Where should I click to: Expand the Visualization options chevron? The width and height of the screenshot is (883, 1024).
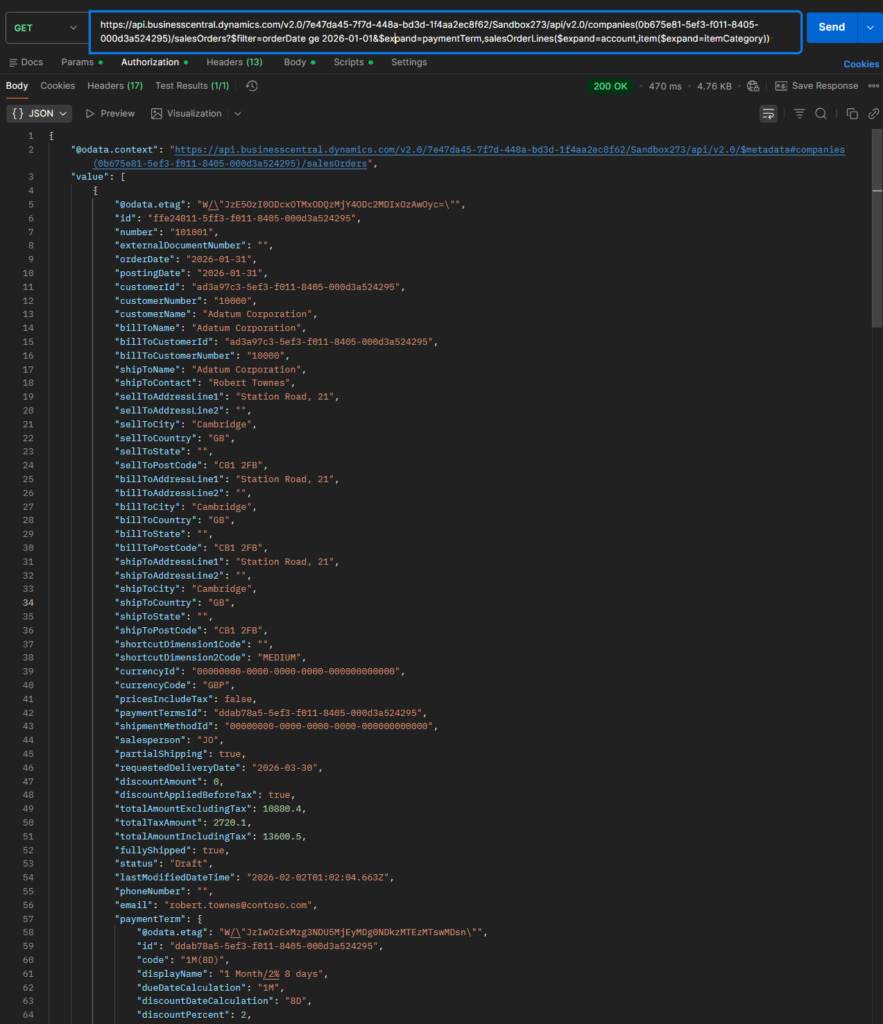coord(239,114)
